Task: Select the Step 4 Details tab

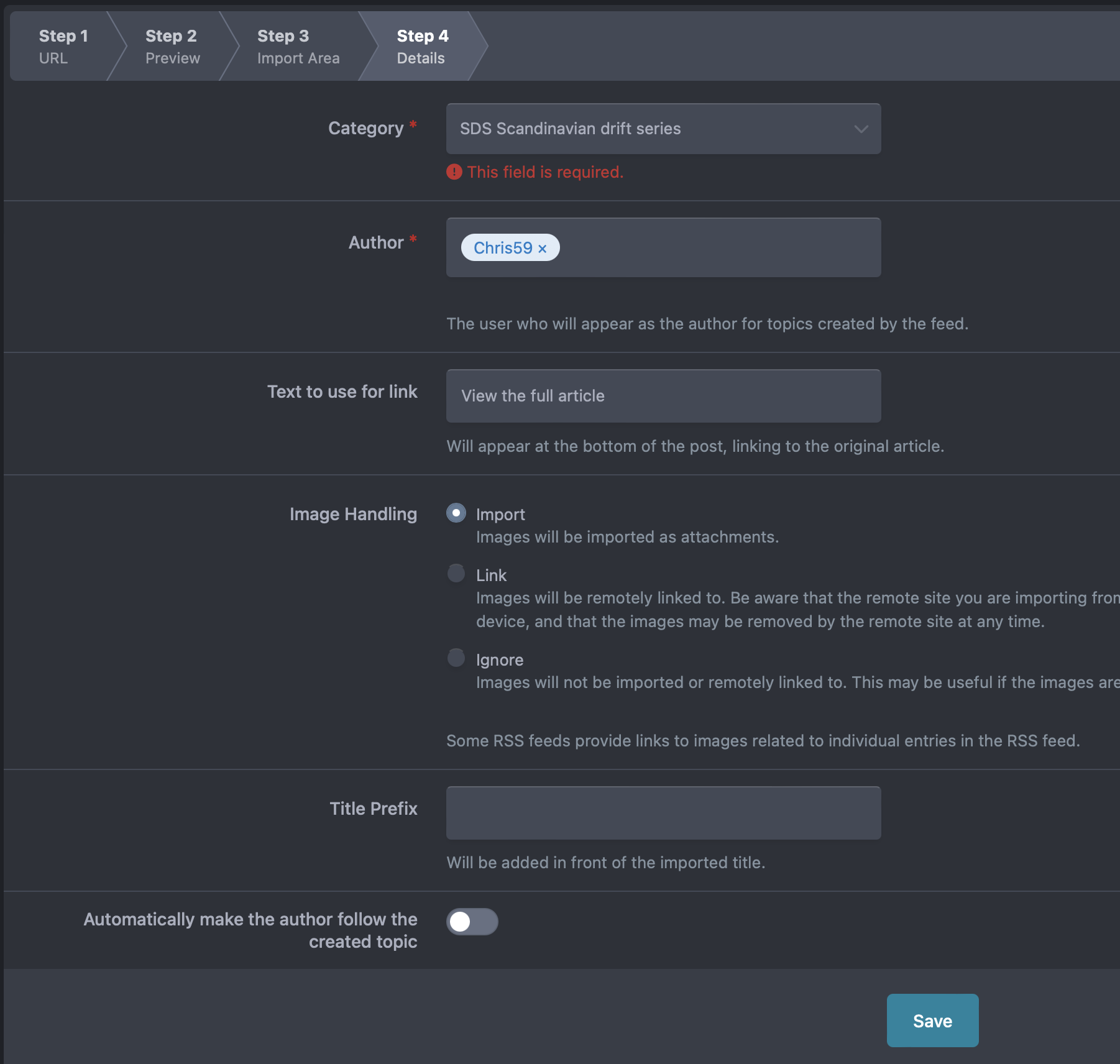Action: pos(423,46)
